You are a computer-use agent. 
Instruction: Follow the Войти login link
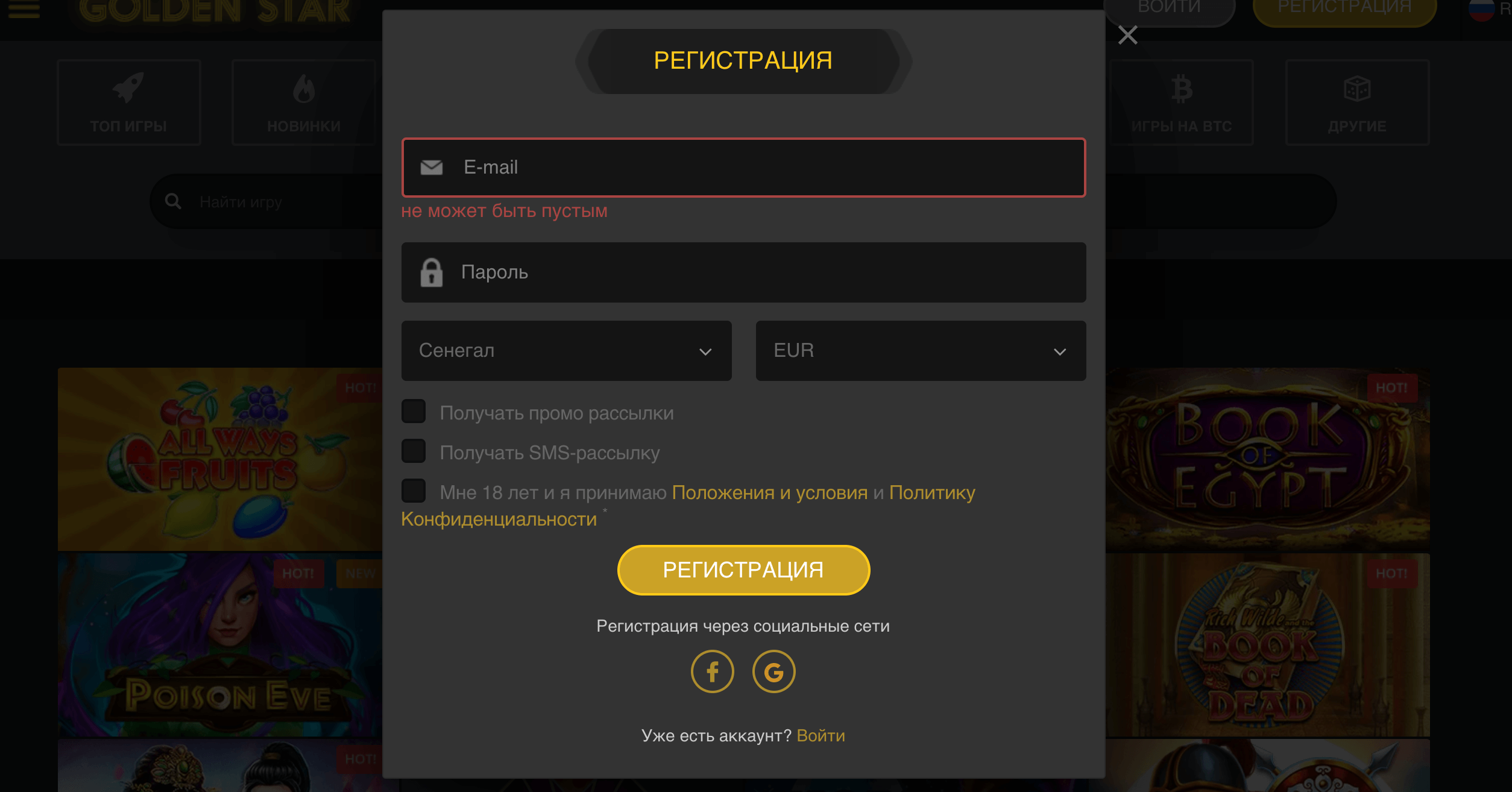pyautogui.click(x=821, y=736)
